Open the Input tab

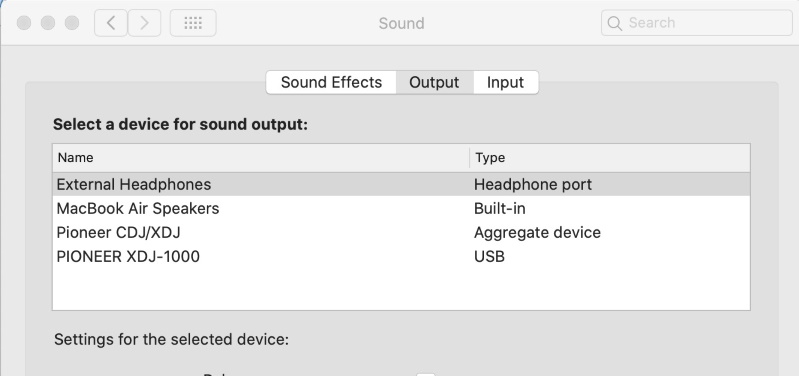[505, 83]
